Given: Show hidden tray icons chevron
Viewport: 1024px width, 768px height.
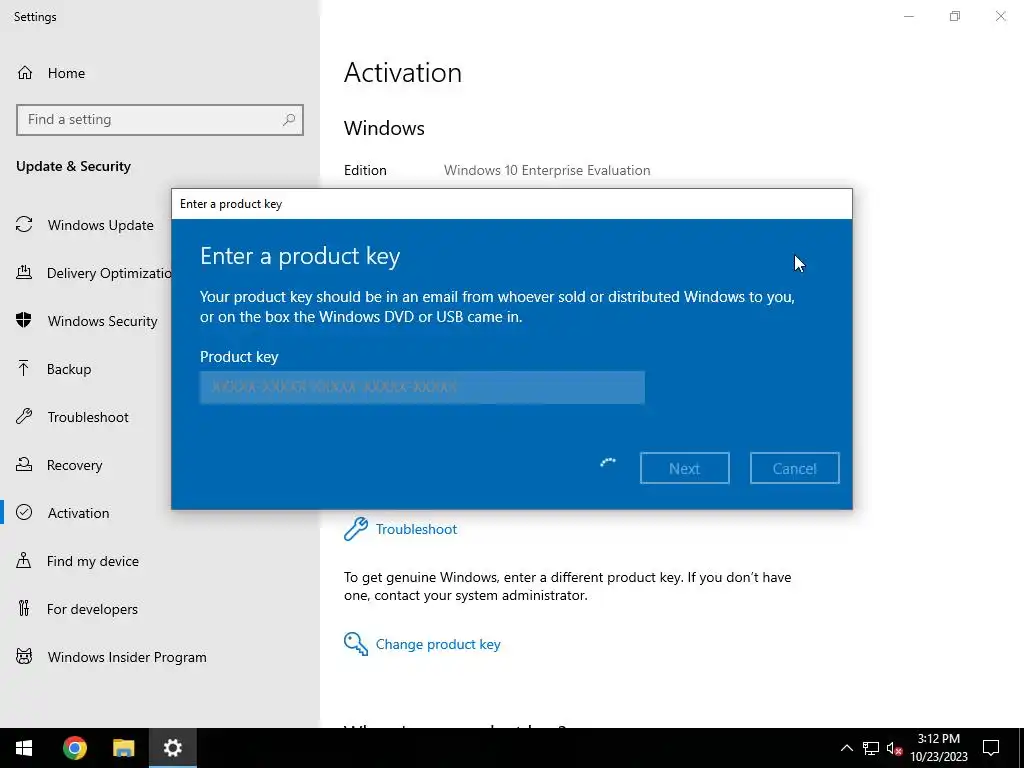Looking at the screenshot, I should coord(846,748).
